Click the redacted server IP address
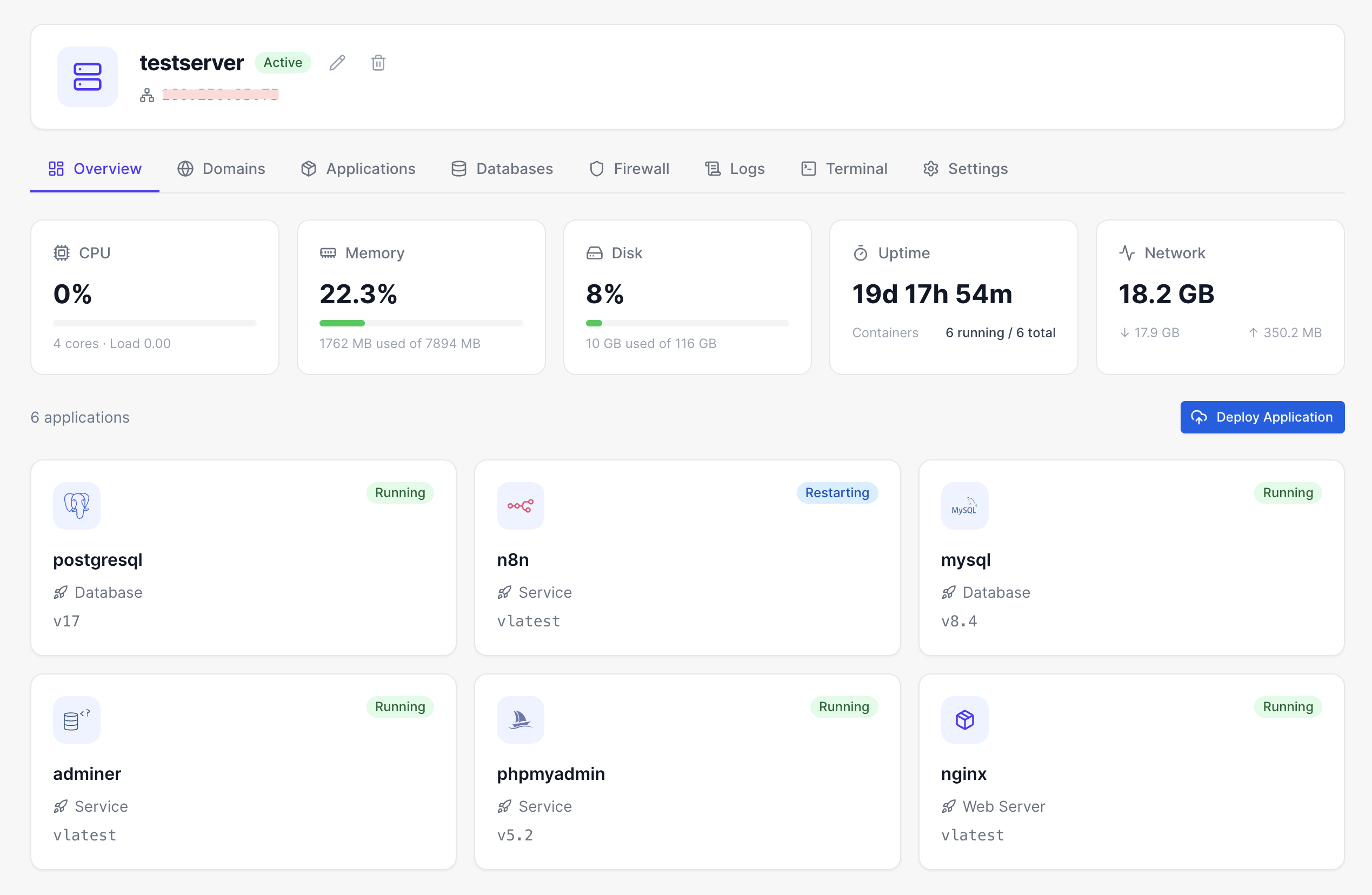 (219, 95)
